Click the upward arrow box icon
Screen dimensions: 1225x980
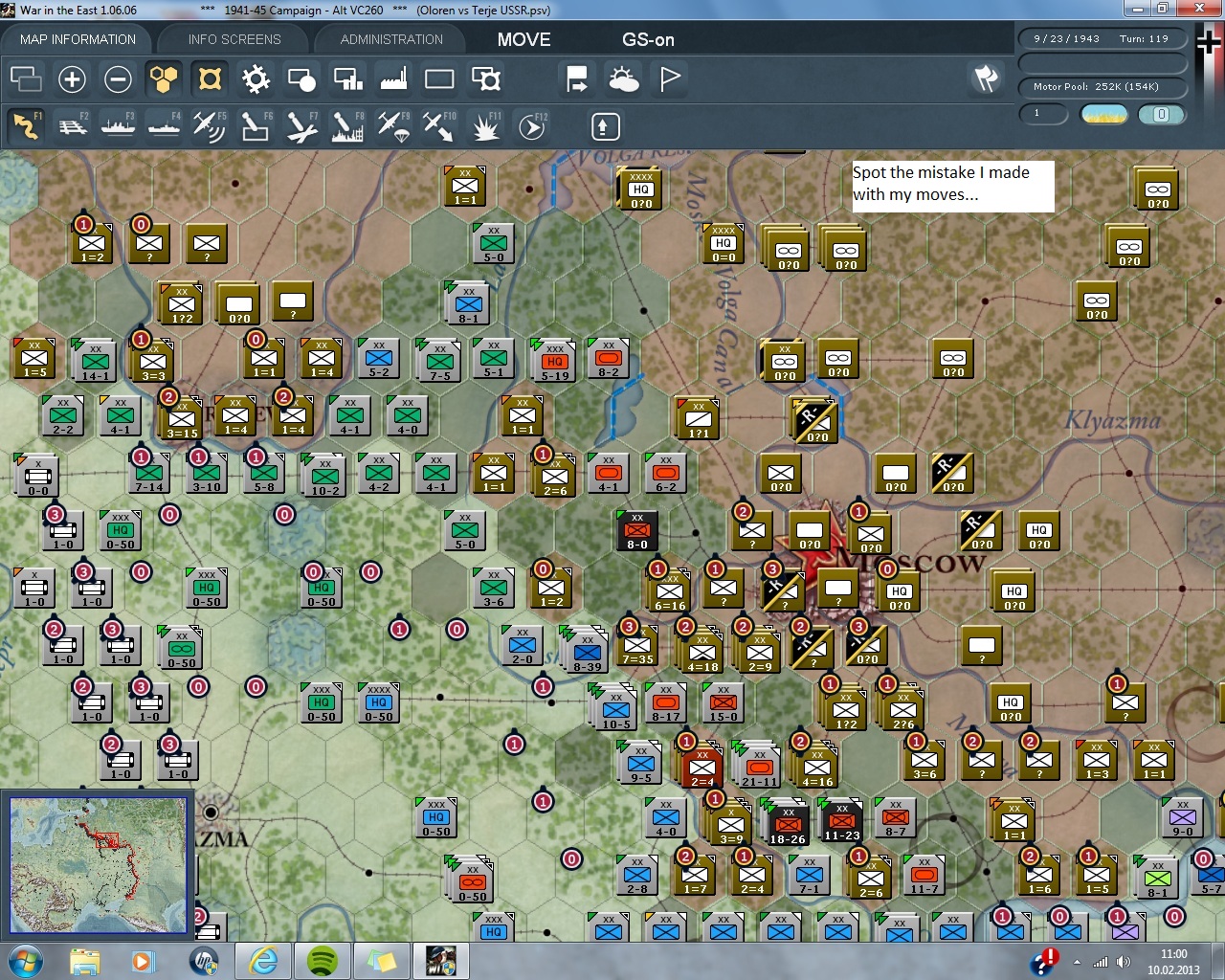605,125
